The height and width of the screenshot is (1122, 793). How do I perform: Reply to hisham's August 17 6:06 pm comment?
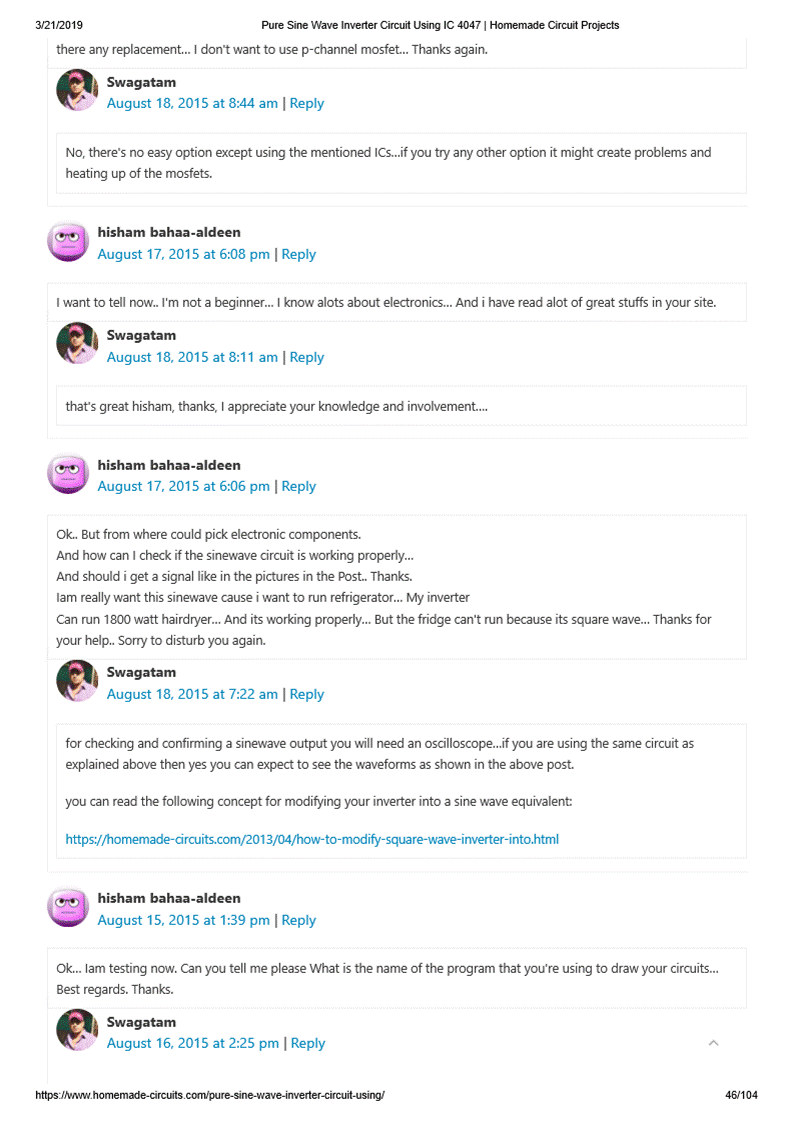click(x=299, y=486)
